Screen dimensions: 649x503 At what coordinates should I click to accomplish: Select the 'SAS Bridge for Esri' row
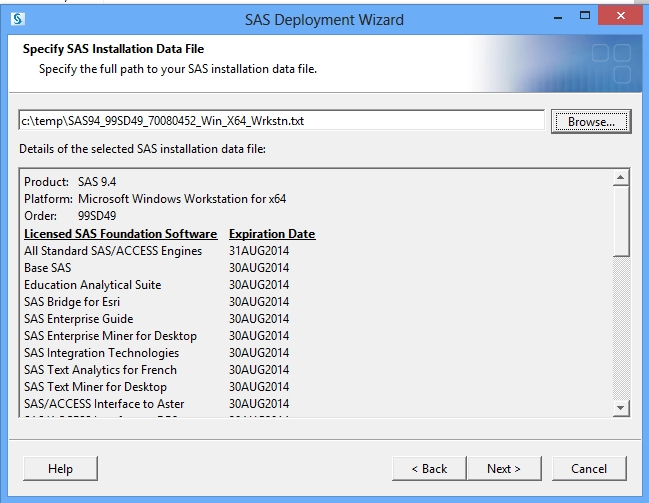pos(156,302)
